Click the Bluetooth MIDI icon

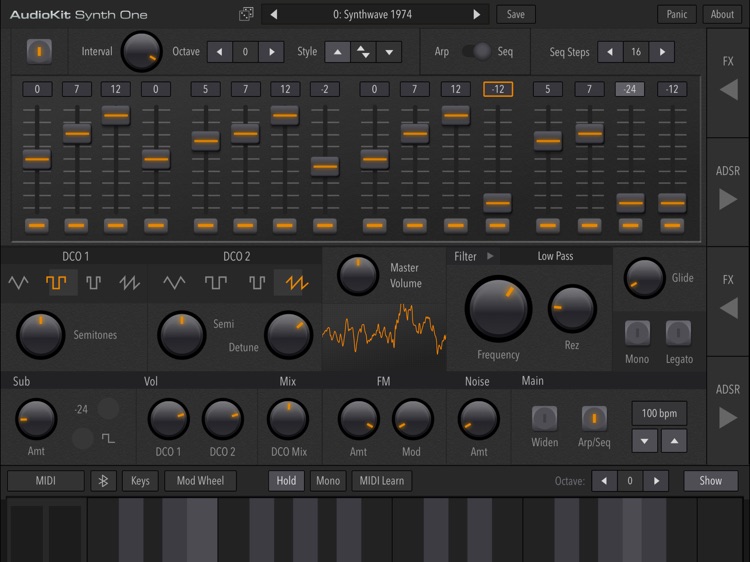(103, 481)
